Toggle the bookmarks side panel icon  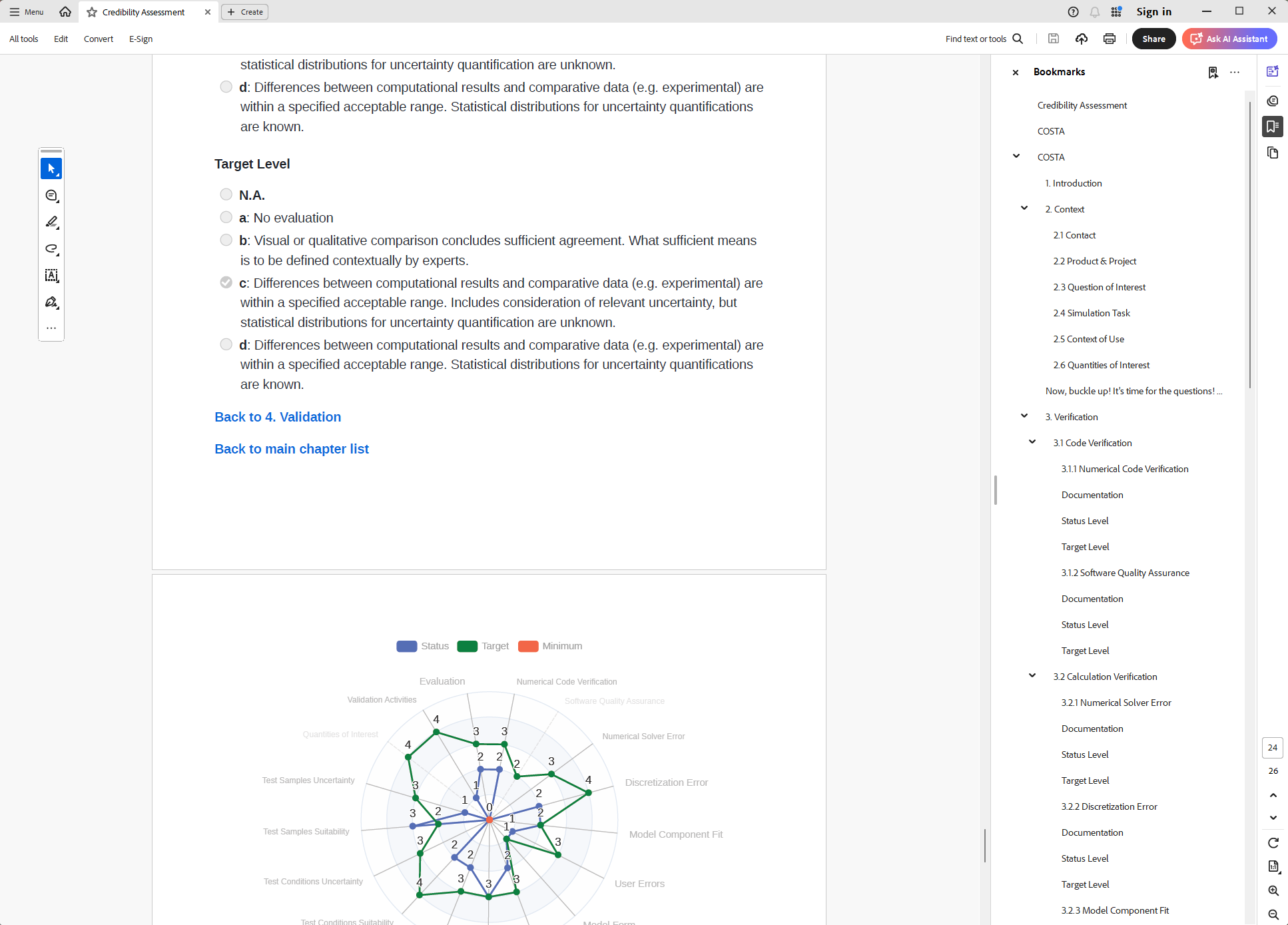[1273, 127]
